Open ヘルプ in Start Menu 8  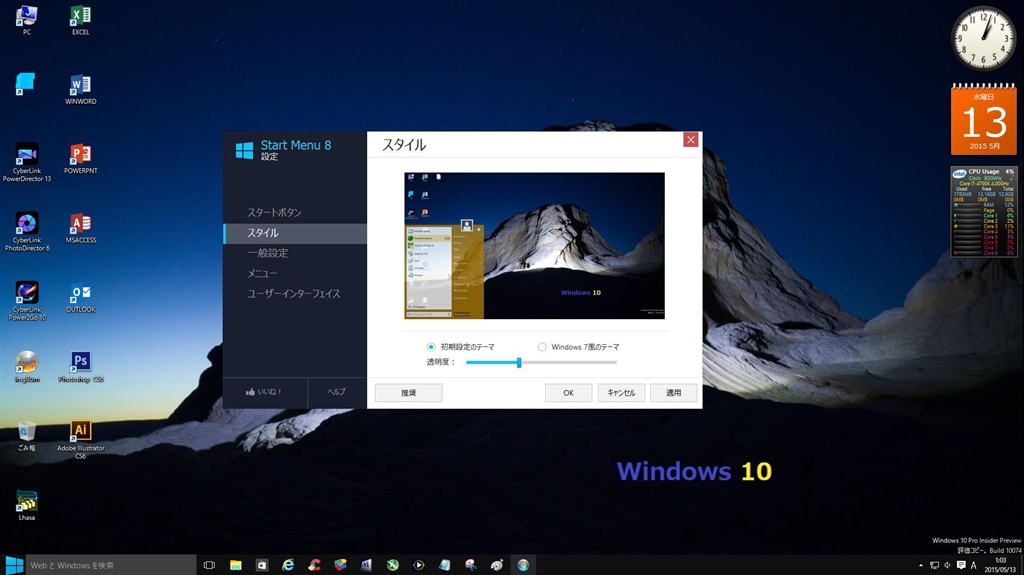[x=337, y=392]
